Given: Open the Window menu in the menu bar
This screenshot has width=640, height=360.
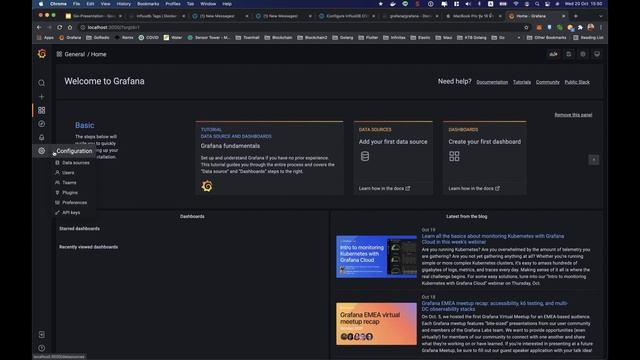Looking at the screenshot, I should [x=208, y=4].
